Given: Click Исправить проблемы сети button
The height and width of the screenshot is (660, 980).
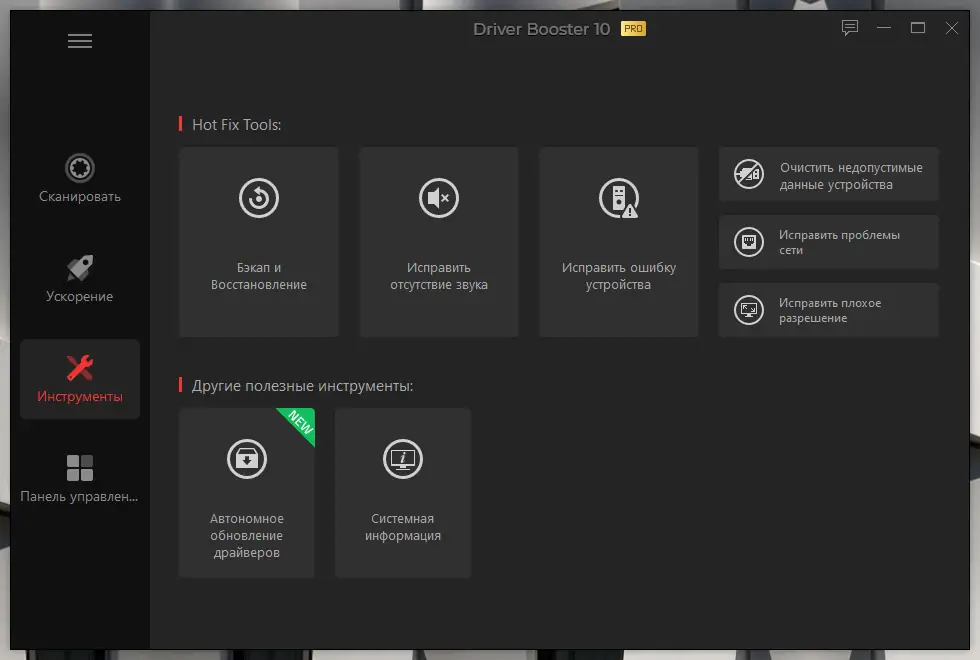Looking at the screenshot, I should [828, 241].
